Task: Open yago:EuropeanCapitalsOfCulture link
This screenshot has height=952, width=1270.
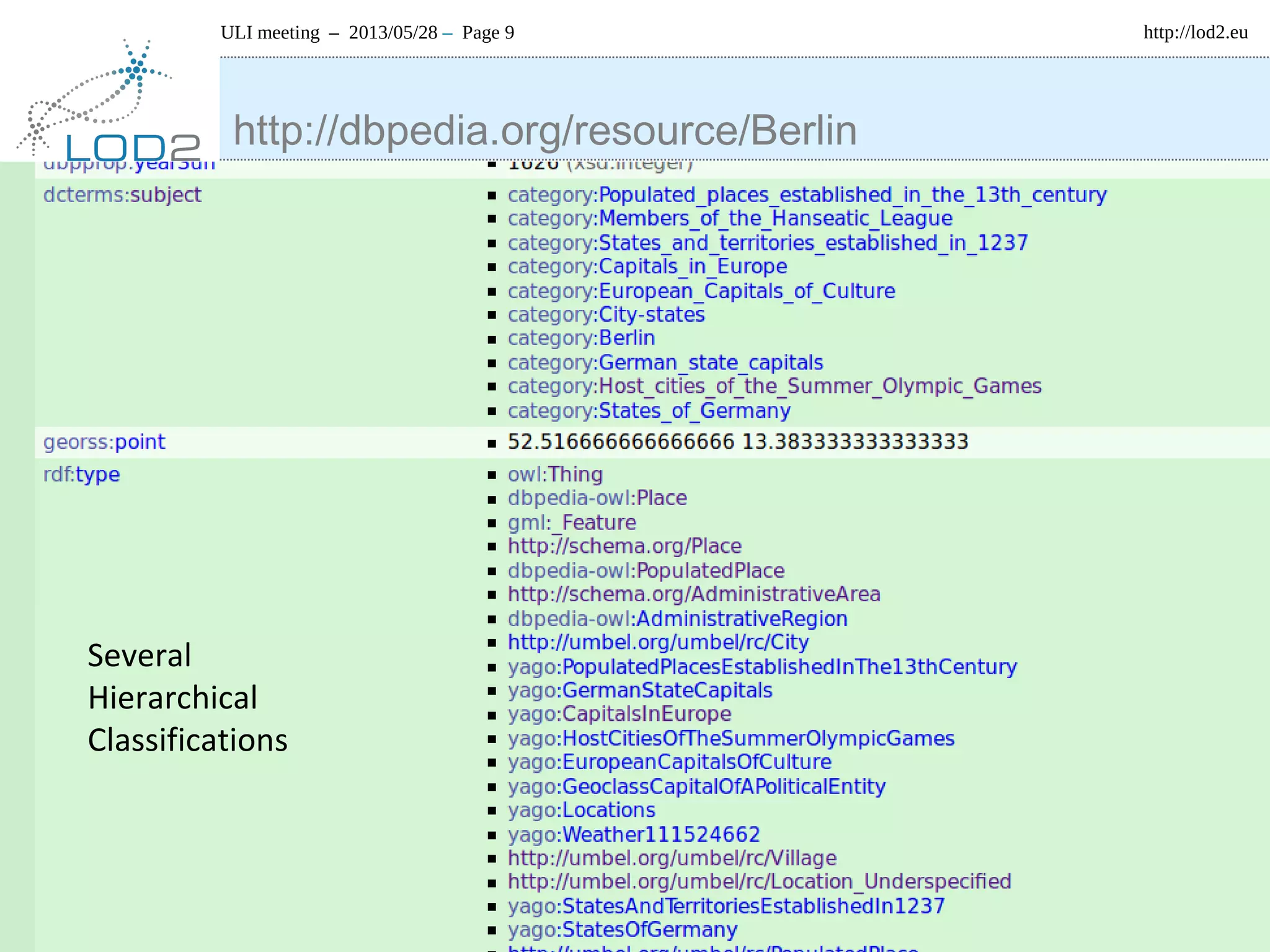Action: (670, 762)
